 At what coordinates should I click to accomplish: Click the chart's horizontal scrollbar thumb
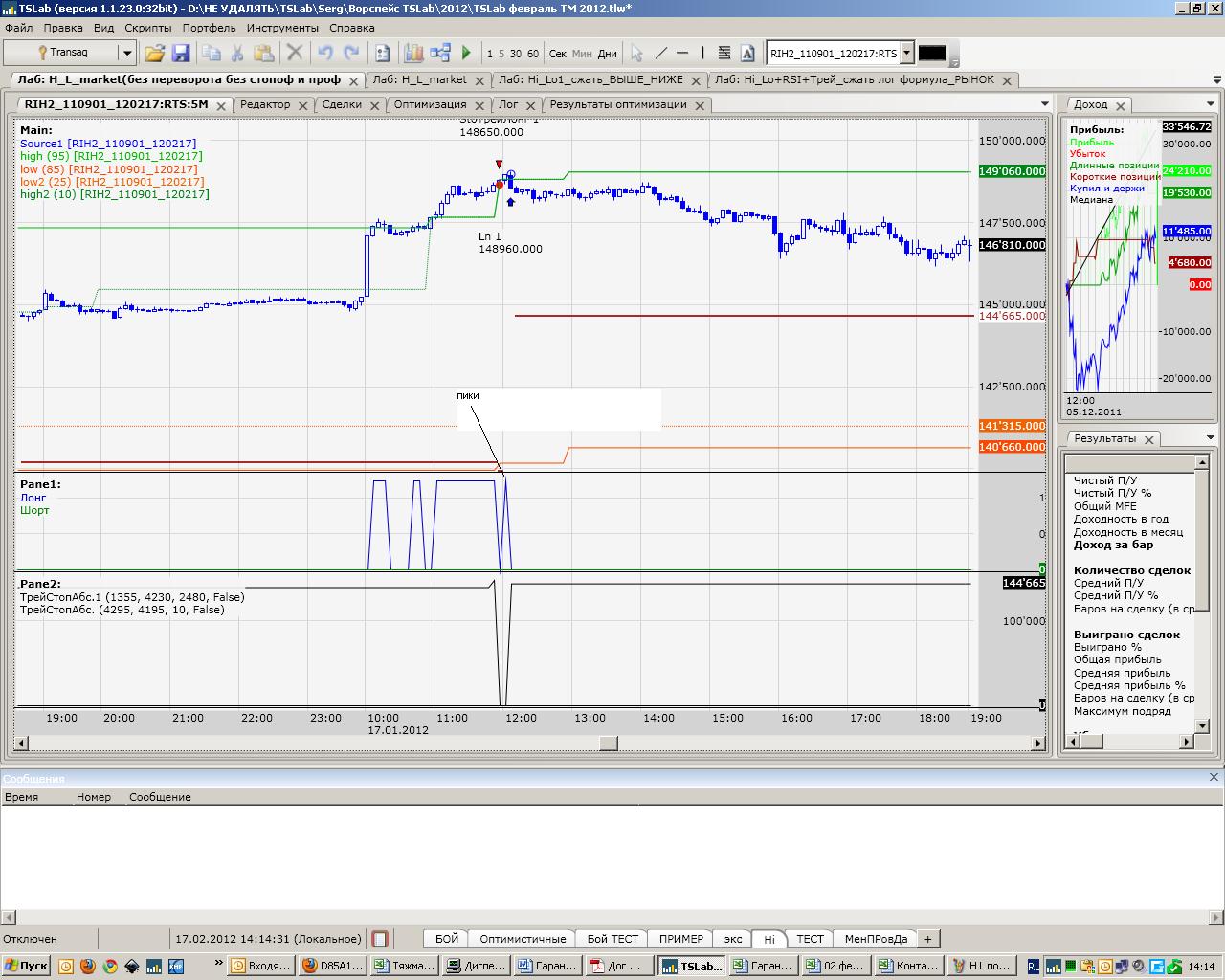pos(608,743)
